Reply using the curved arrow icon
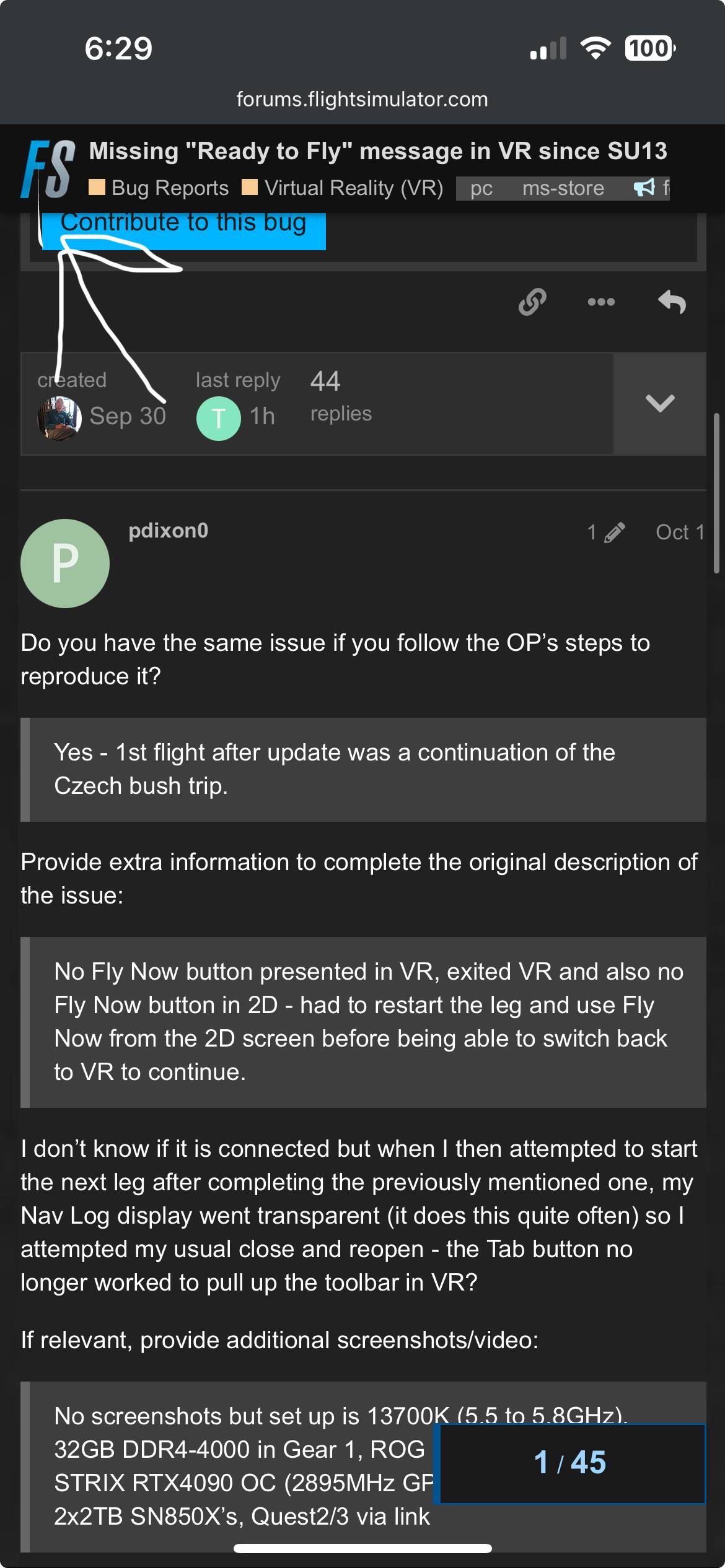This screenshot has width=725, height=1568. point(672,302)
